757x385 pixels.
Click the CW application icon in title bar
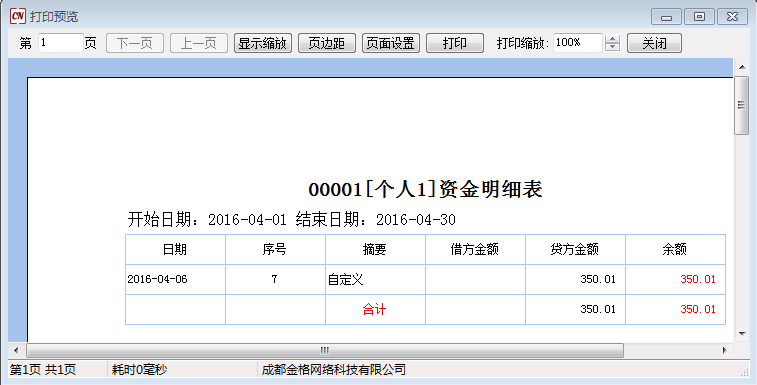[x=17, y=16]
